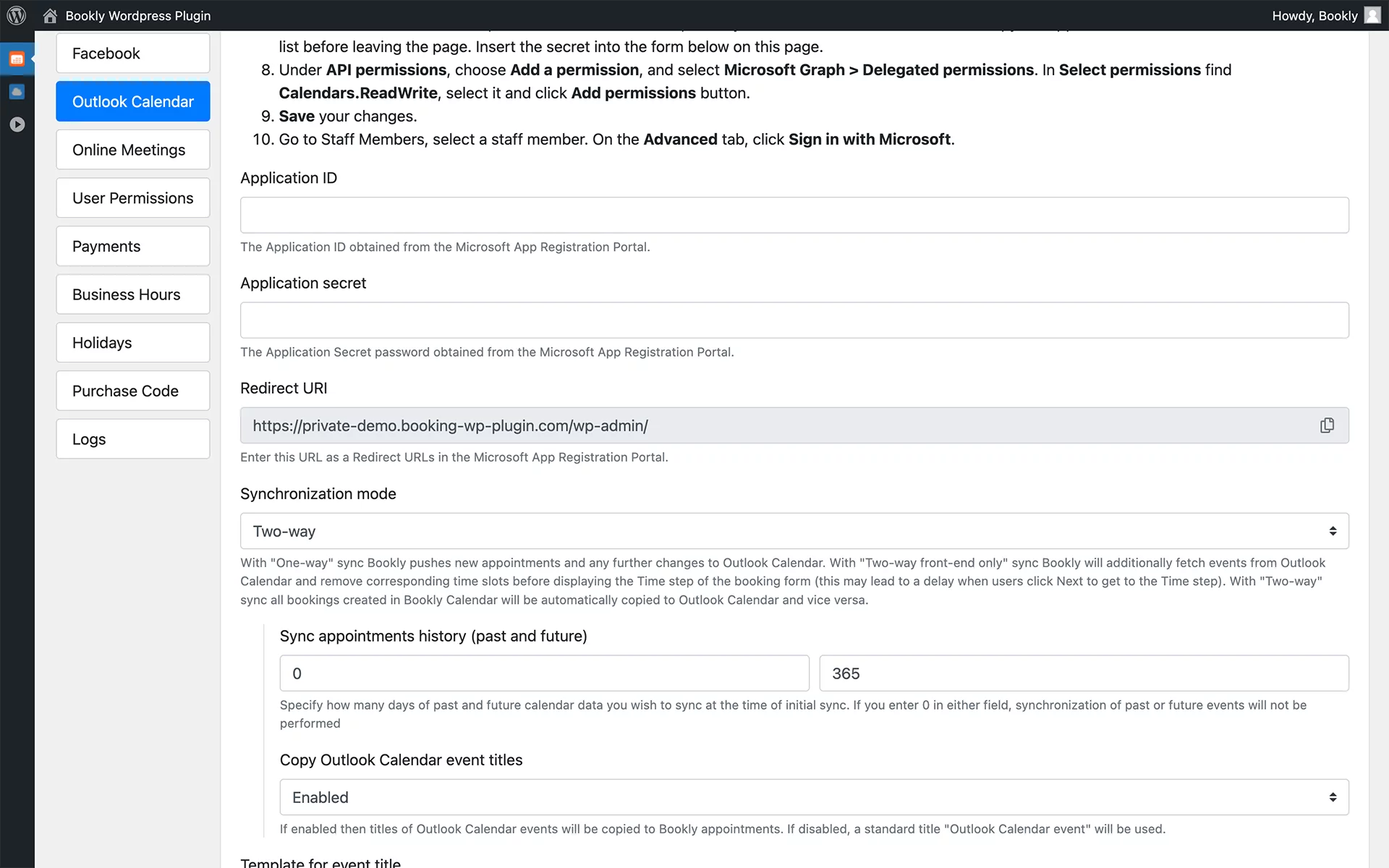Click the home icon beside Bookly Wordpress Plugin
The image size is (1389, 868).
[x=50, y=15]
